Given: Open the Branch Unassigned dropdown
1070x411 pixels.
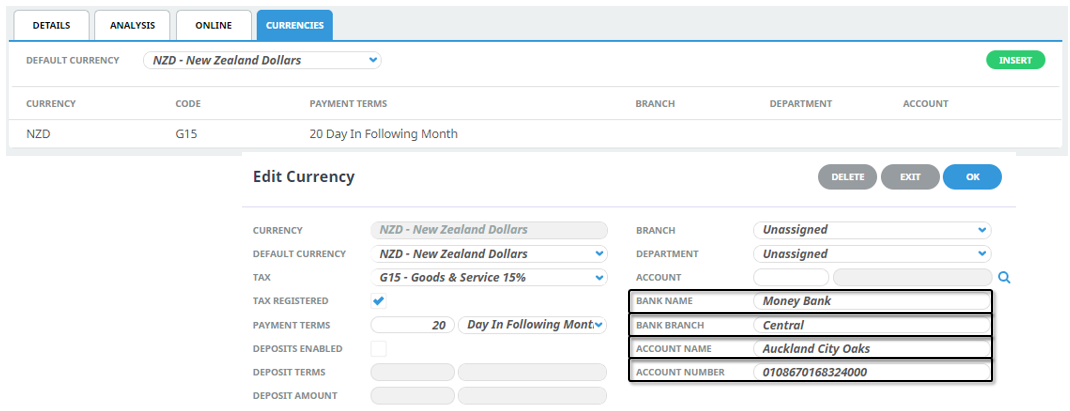Looking at the screenshot, I should [871, 230].
